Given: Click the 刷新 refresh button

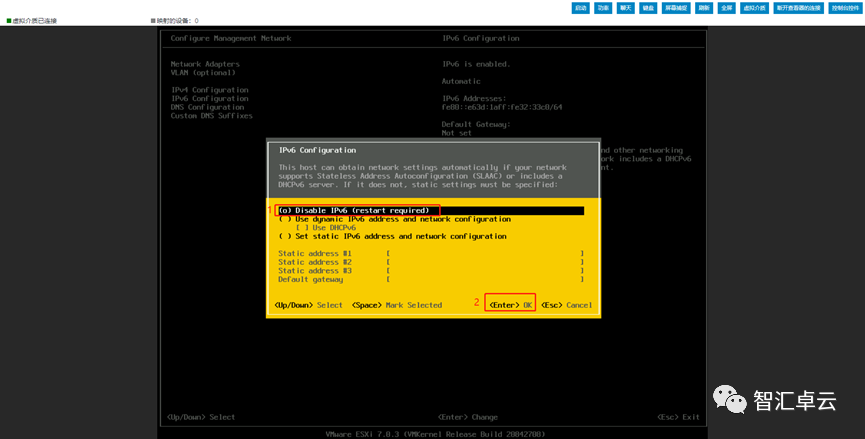Looking at the screenshot, I should [x=704, y=8].
